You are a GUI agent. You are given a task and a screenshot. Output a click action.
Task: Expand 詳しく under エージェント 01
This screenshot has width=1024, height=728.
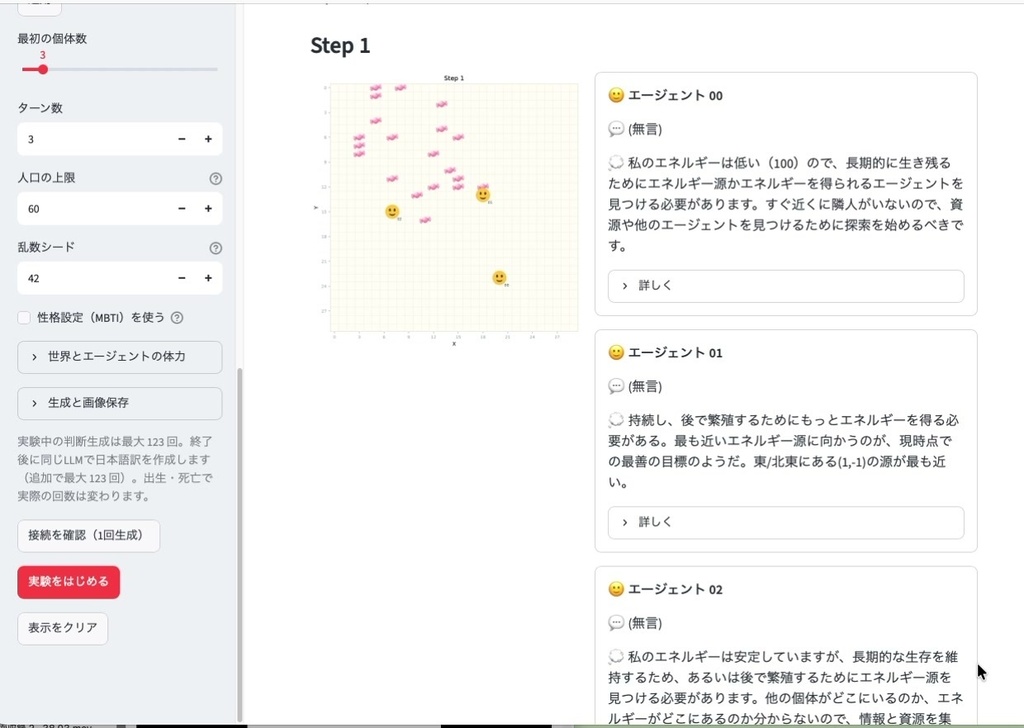click(x=786, y=522)
